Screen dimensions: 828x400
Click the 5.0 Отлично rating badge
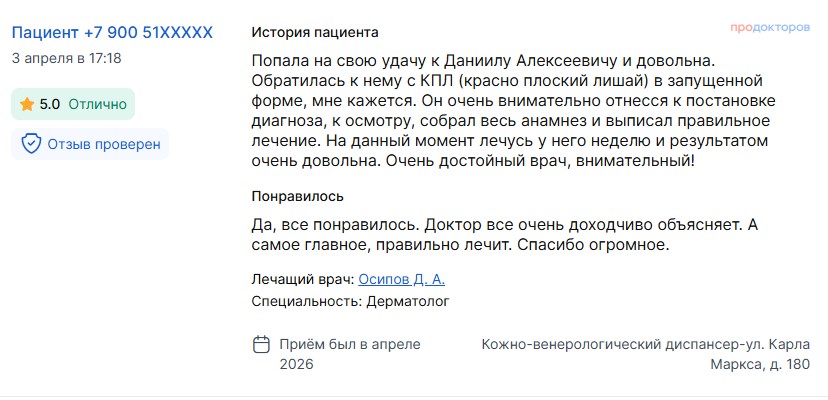pos(73,104)
